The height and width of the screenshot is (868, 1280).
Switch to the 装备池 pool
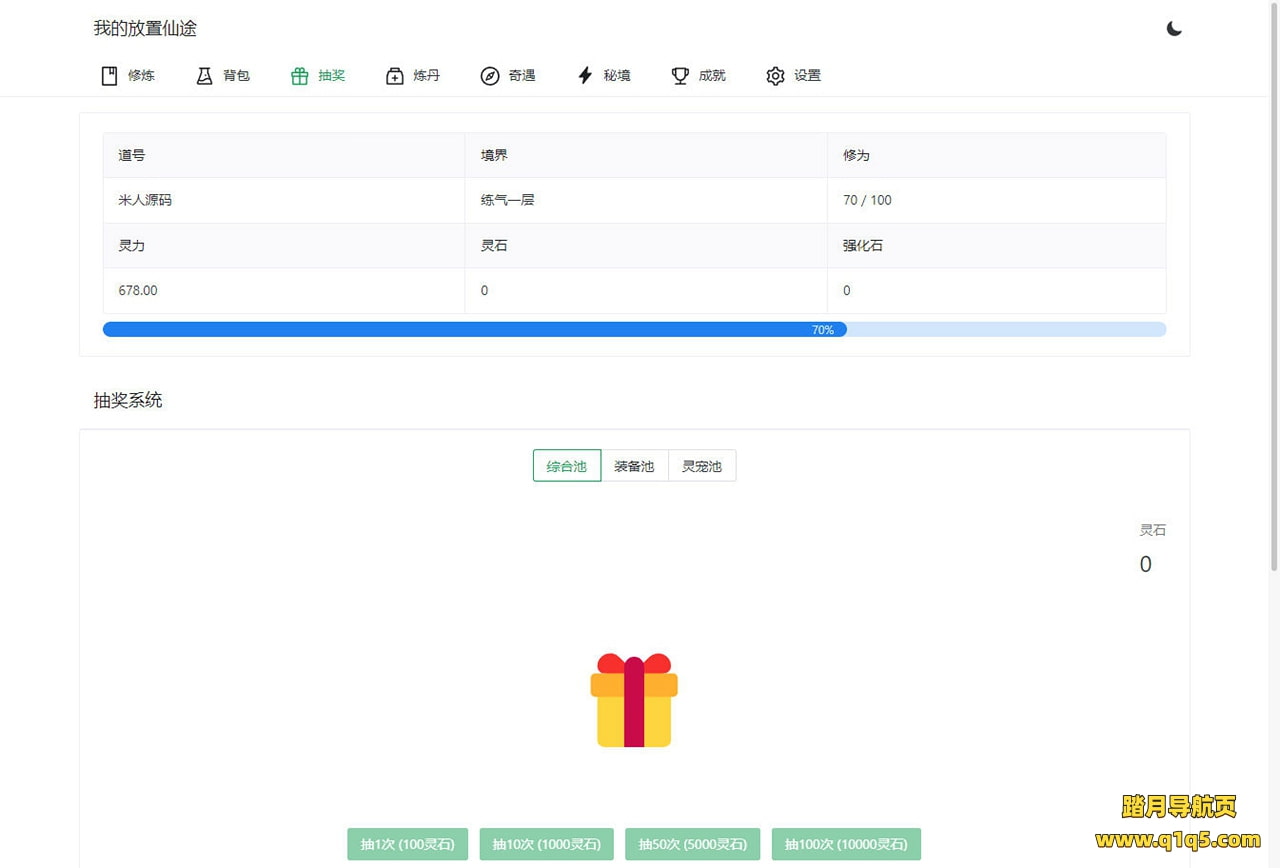tap(634, 466)
